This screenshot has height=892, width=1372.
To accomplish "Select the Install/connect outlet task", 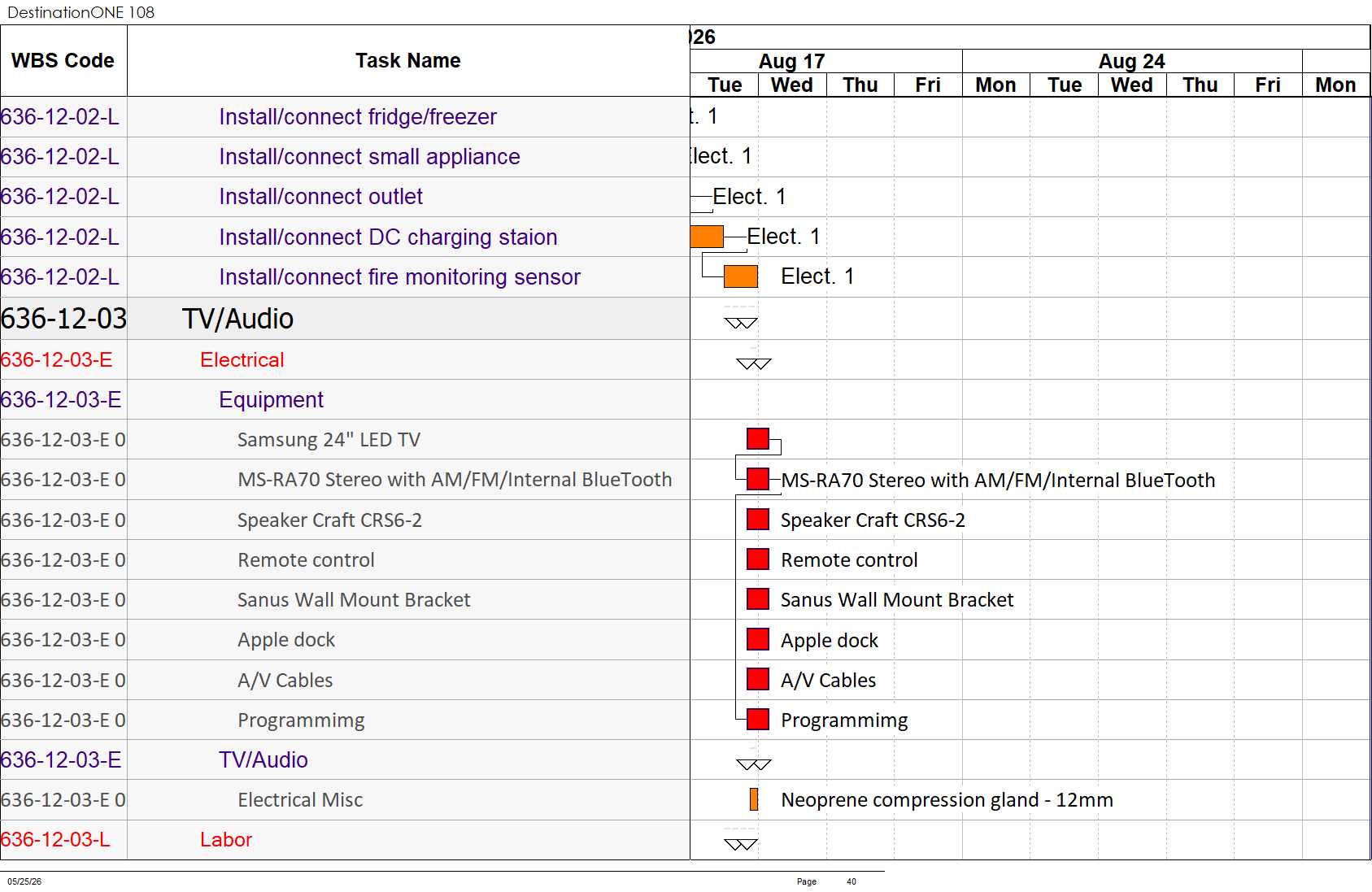I will pos(320,197).
